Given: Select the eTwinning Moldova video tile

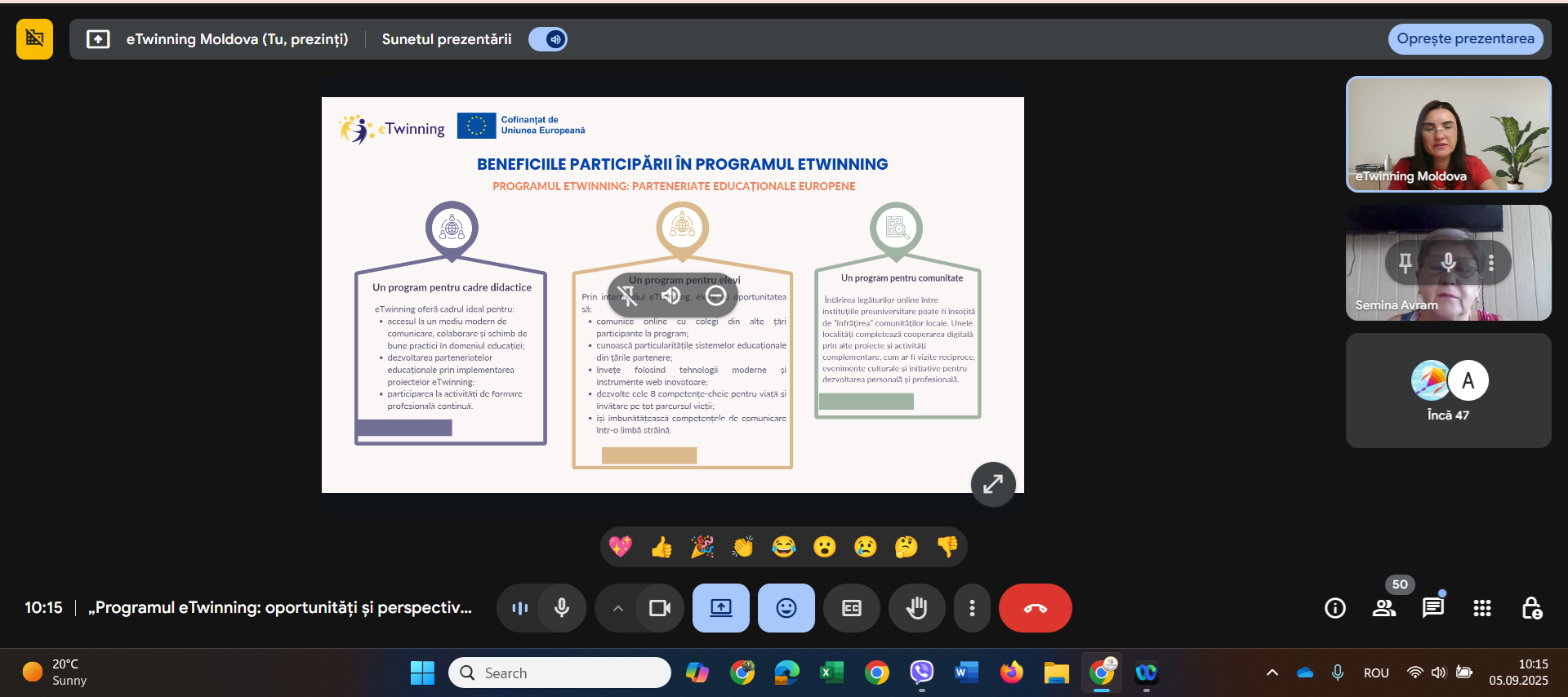Looking at the screenshot, I should [x=1448, y=135].
